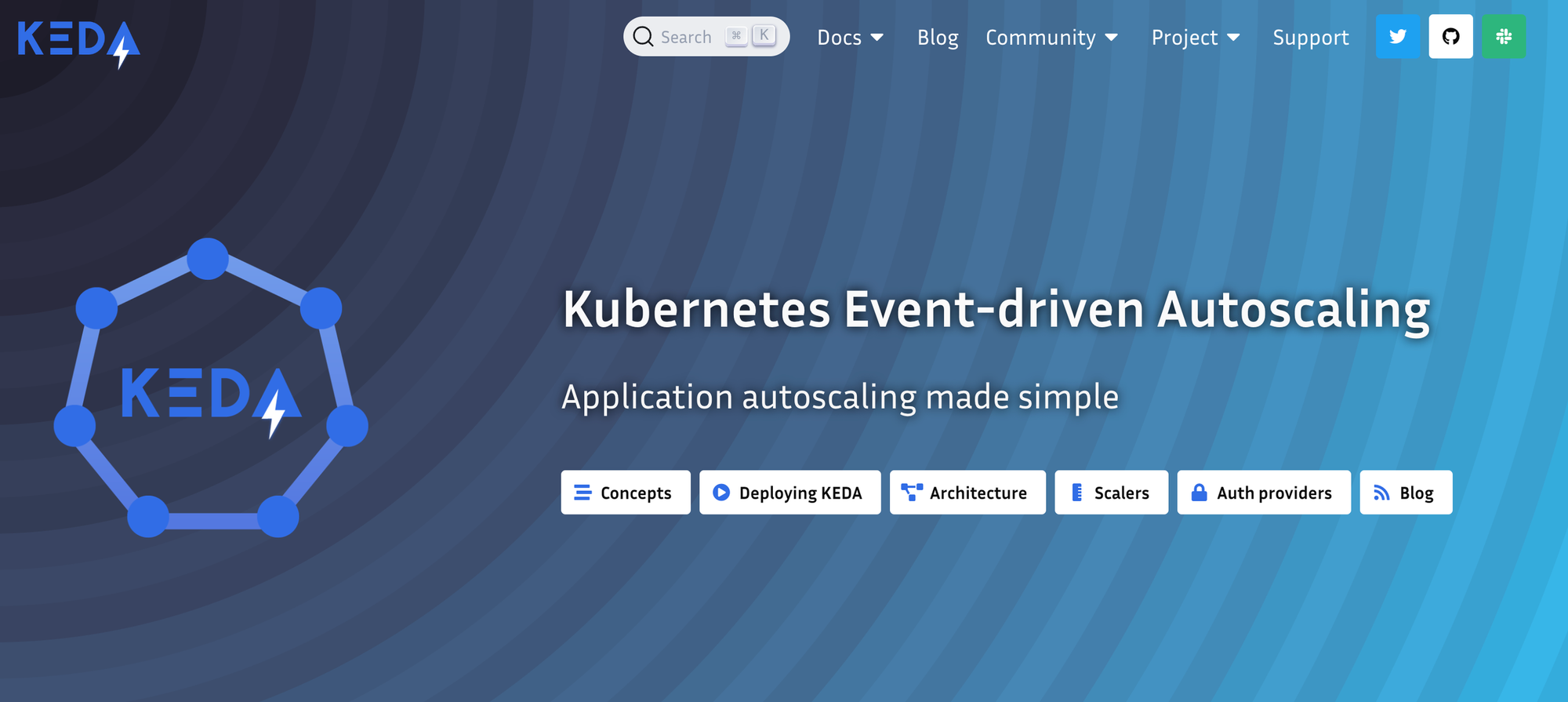
Task: Open the Slack community icon
Action: 1504,36
